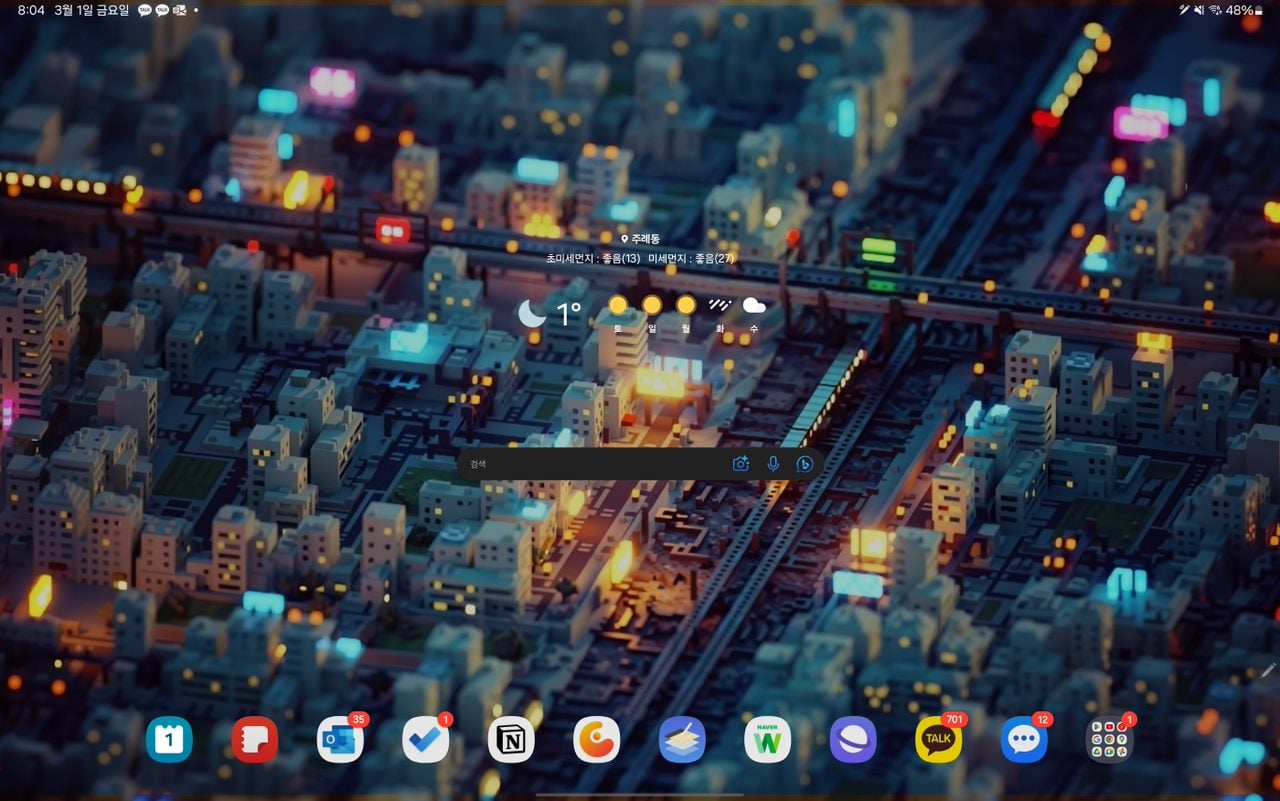Tap the moon current weather icon

click(532, 314)
